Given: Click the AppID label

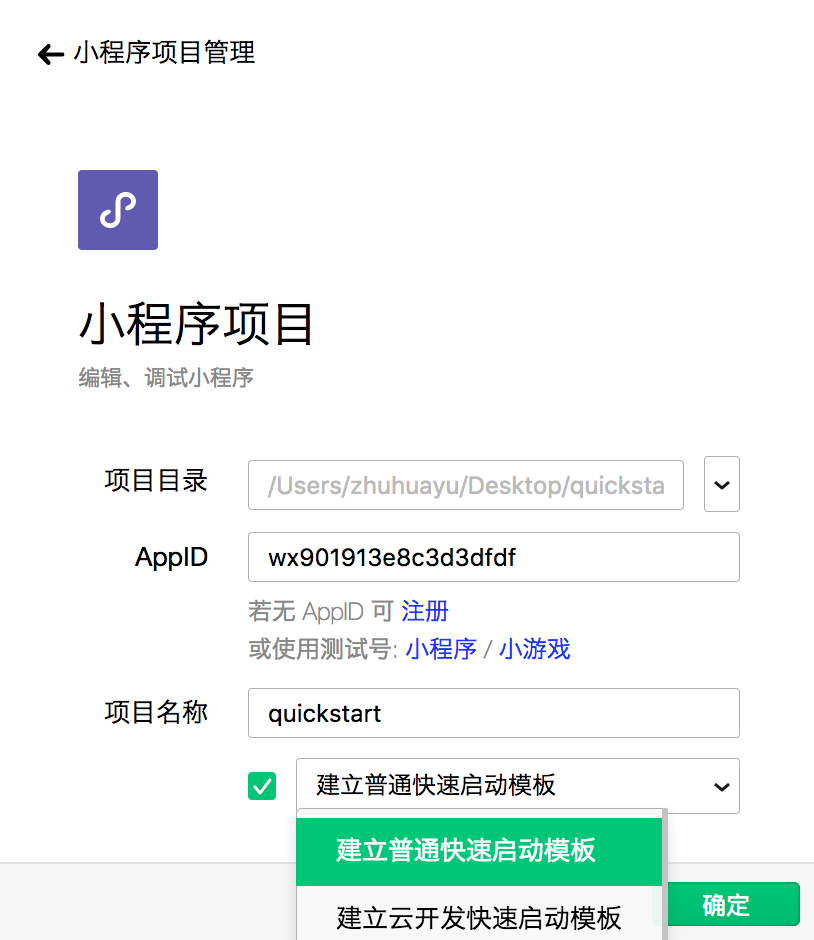Looking at the screenshot, I should tap(171, 557).
